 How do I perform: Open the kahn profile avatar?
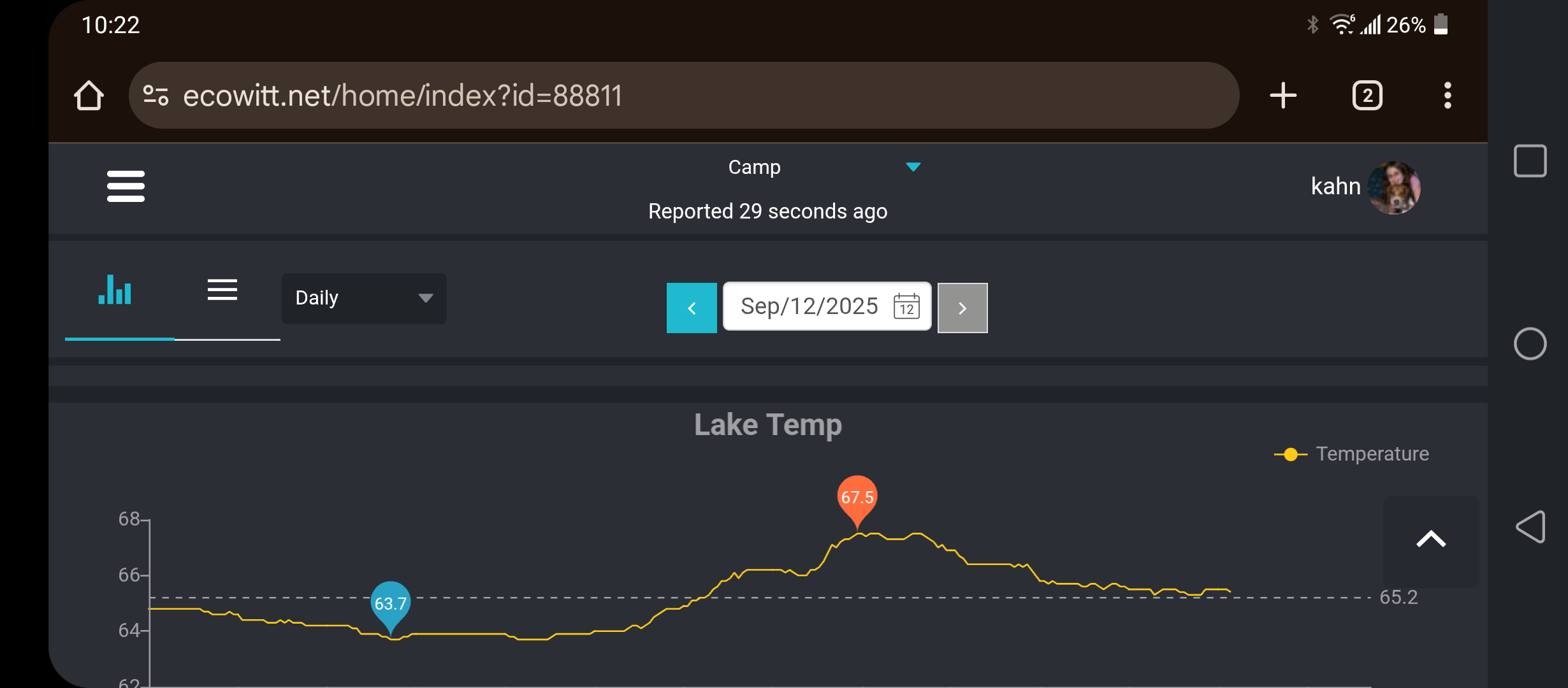tap(1394, 187)
